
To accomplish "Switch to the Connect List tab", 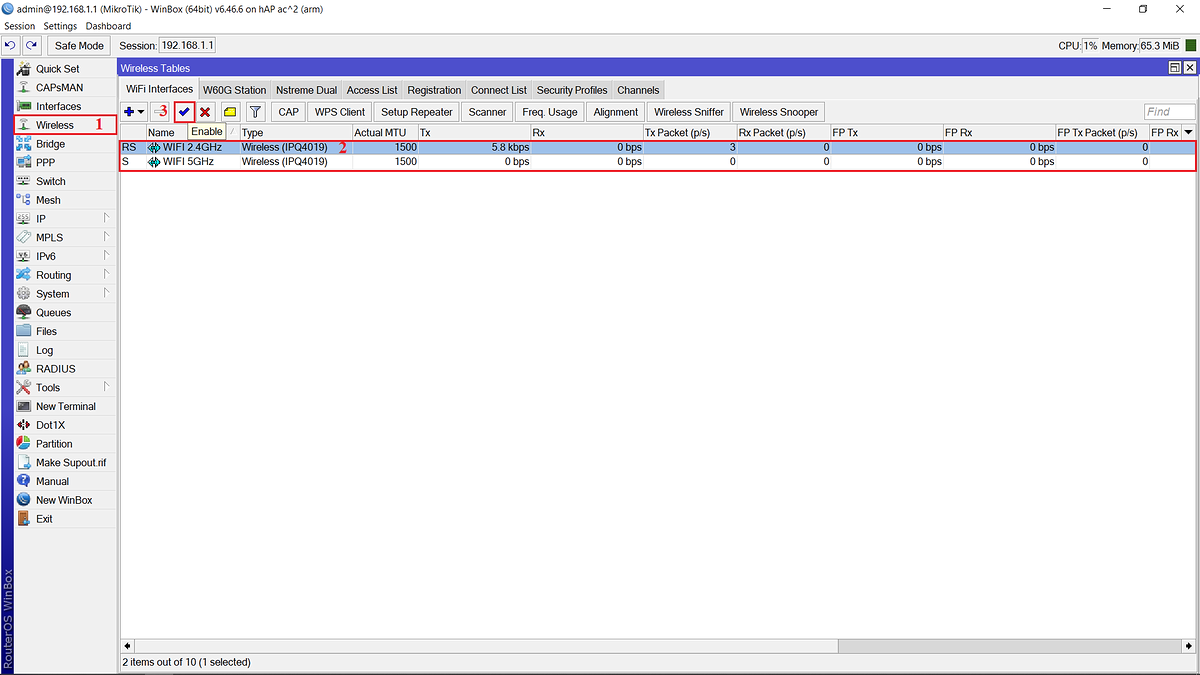I will pos(498,90).
